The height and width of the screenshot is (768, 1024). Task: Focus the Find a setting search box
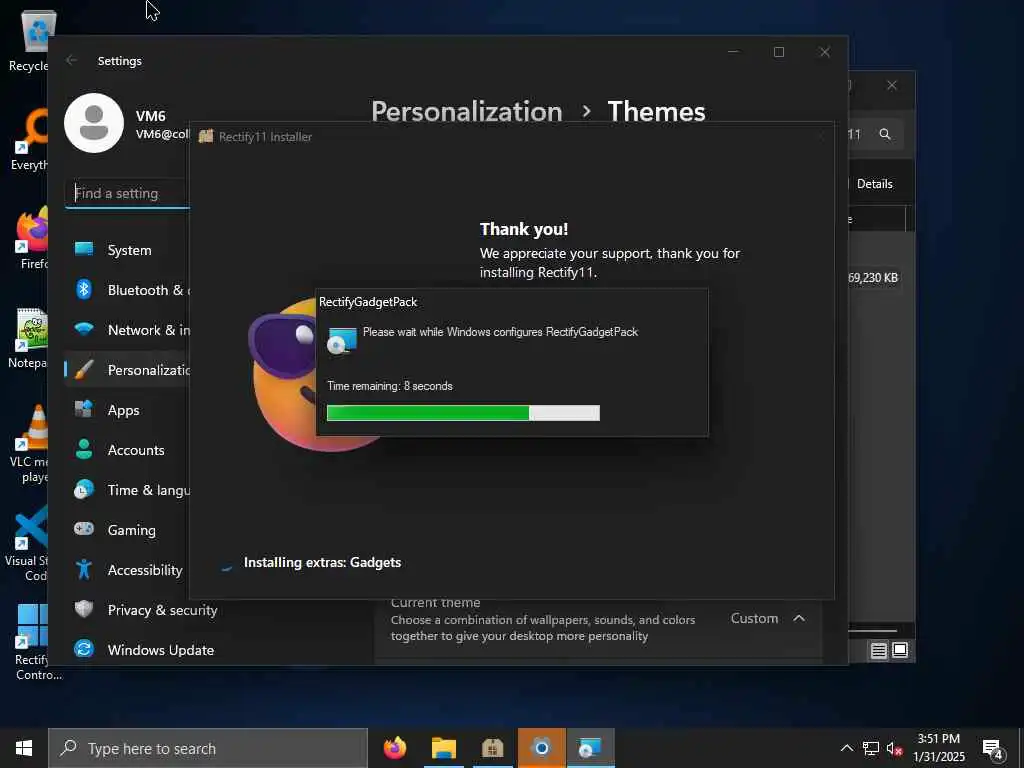click(127, 193)
